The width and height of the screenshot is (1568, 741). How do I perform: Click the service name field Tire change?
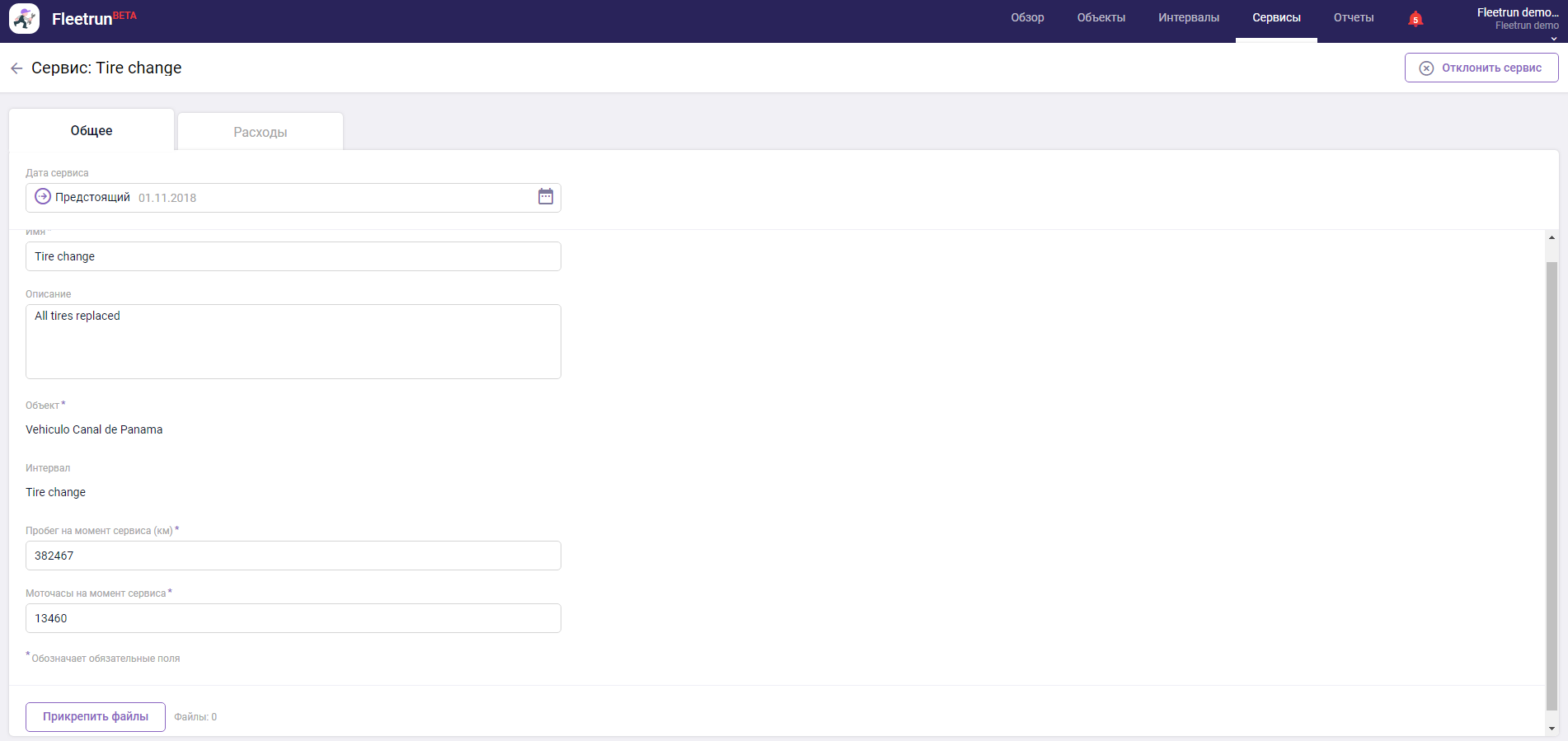point(293,256)
